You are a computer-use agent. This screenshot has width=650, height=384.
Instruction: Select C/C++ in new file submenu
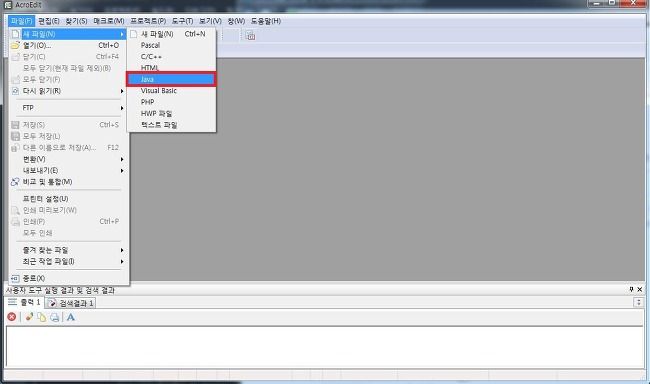click(171, 56)
